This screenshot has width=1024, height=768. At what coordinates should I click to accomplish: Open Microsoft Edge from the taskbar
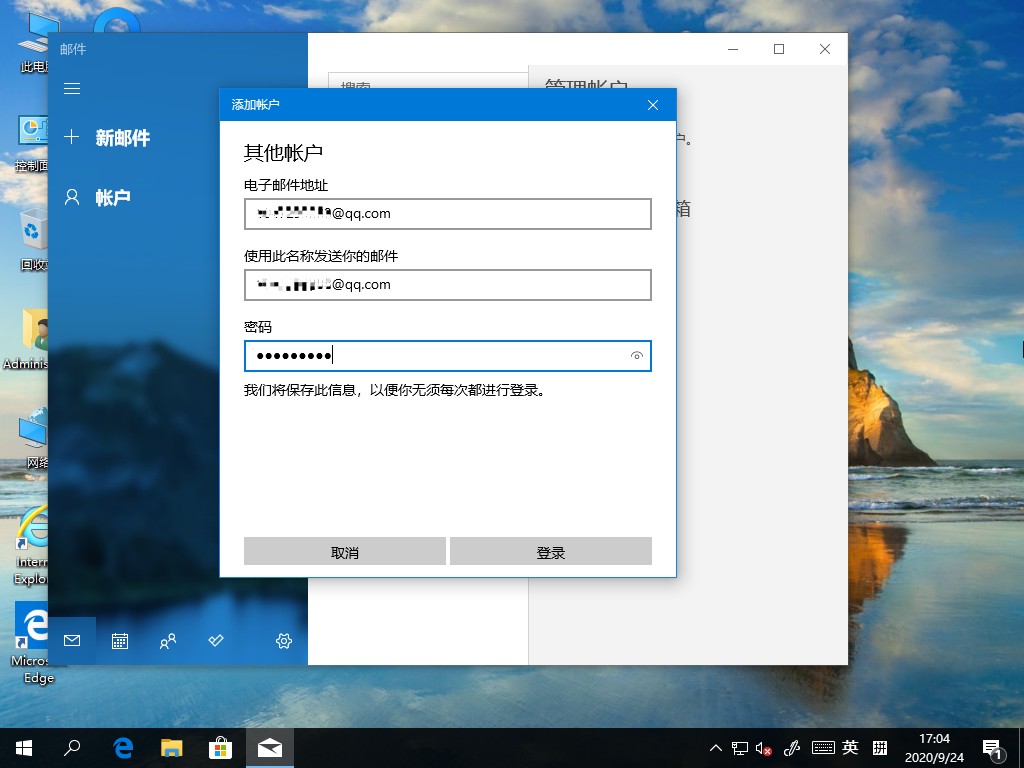coord(122,747)
